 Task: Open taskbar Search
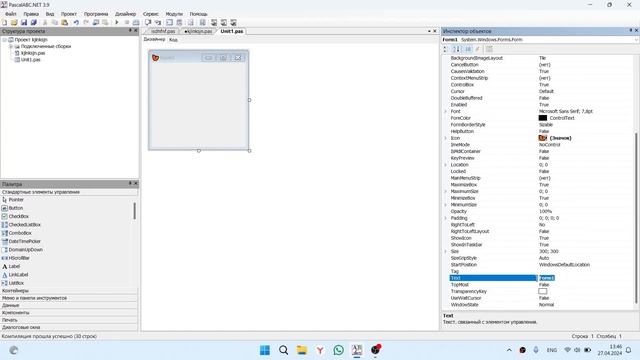pos(283,350)
